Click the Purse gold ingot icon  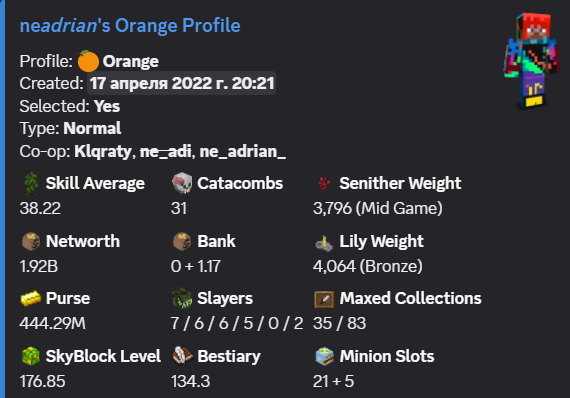[31, 299]
